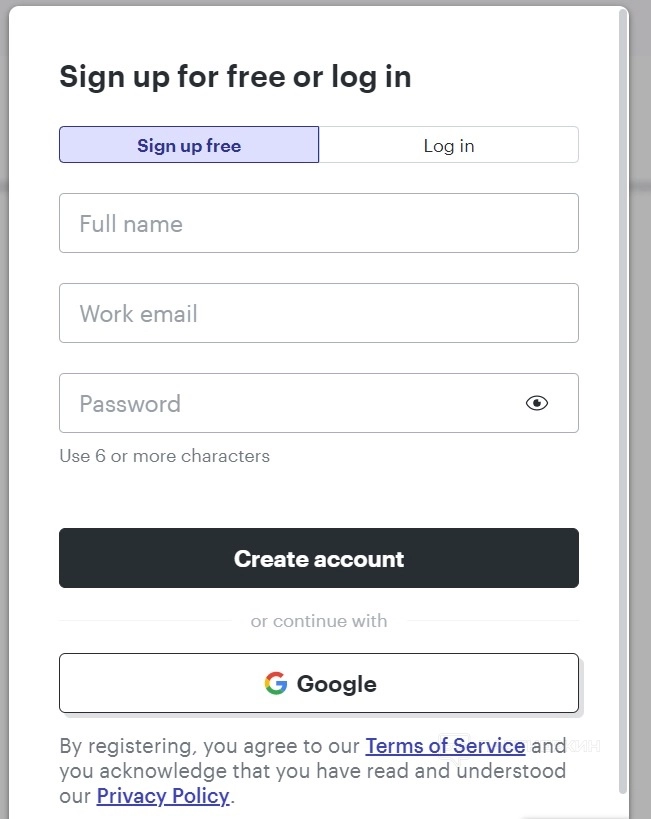Continue with the Google sign-in button

(x=318, y=683)
